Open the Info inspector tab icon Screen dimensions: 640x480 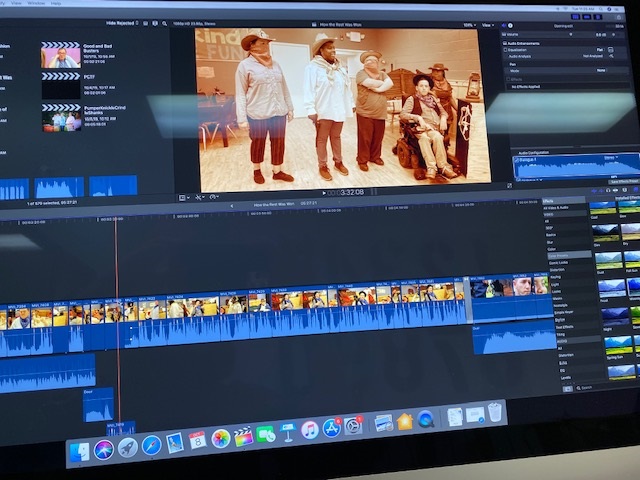510,25
